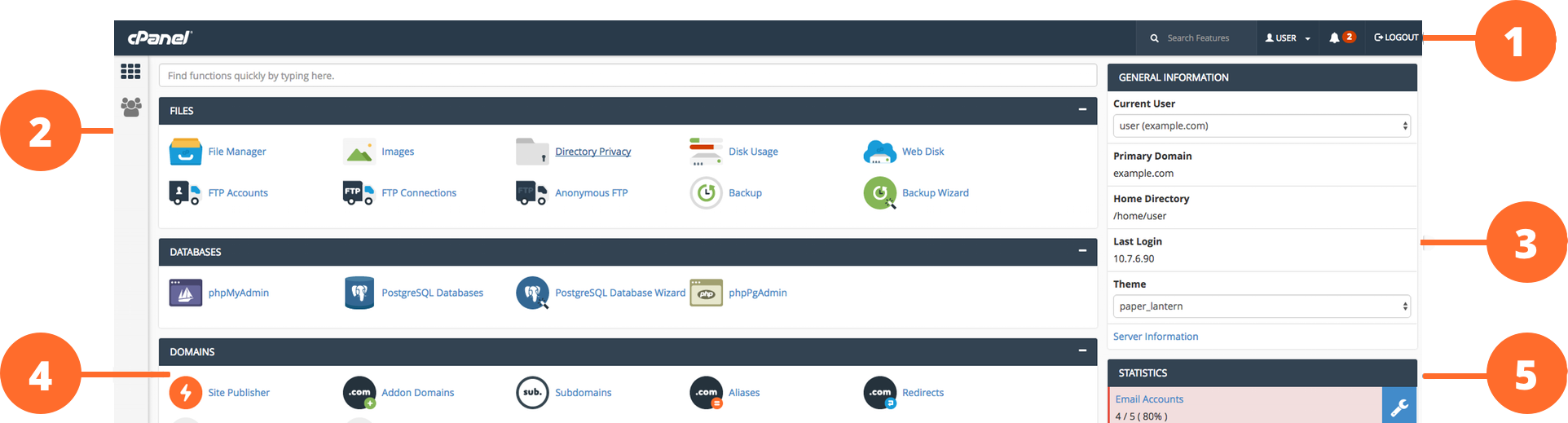Click the cPanel logo
The width and height of the screenshot is (1568, 423).
point(160,37)
